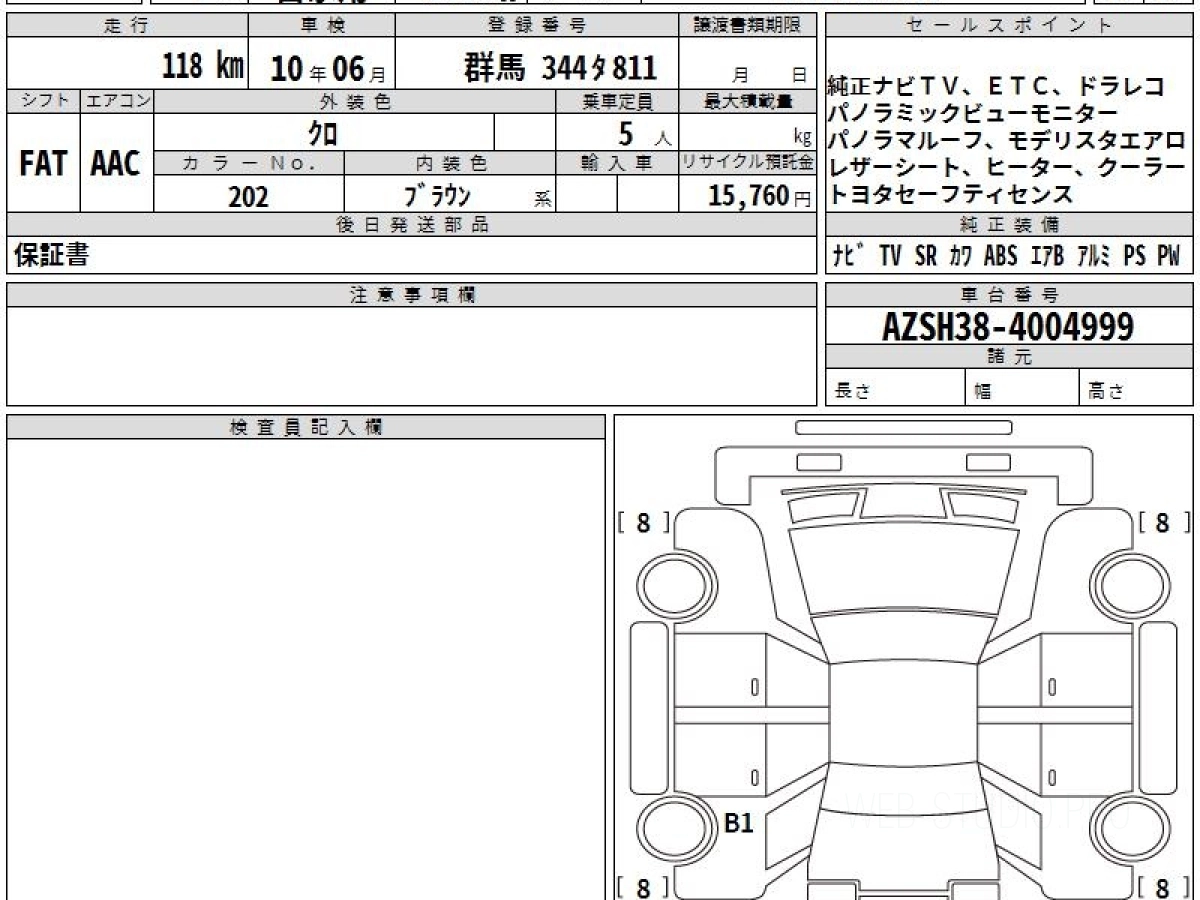The image size is (1200, 900).
Task: Click the セールスポイント sales point header
Action: click(x=1010, y=26)
